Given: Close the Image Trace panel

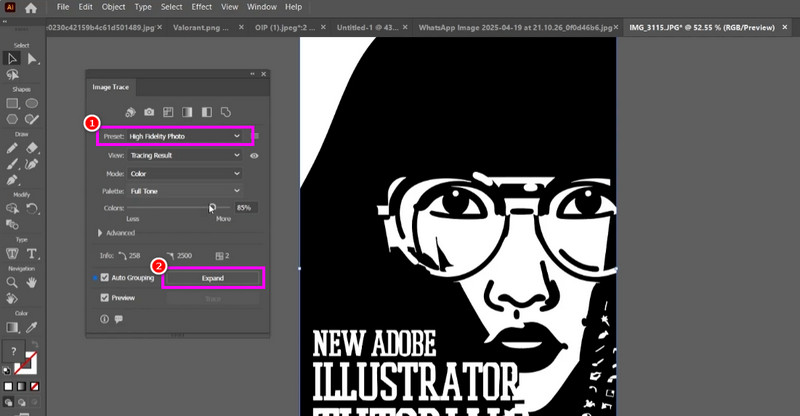Looking at the screenshot, I should point(264,74).
